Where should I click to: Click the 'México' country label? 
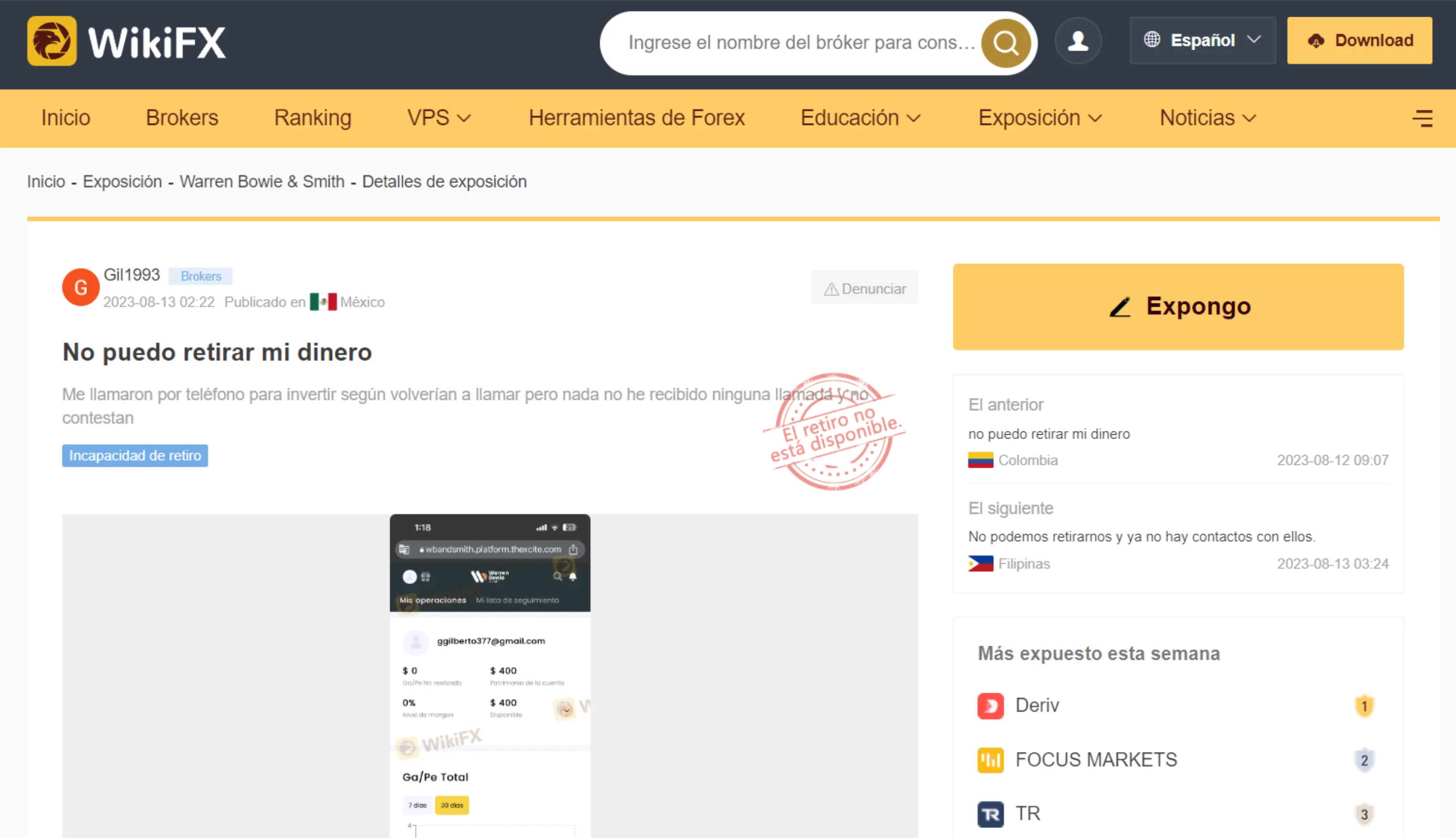point(362,302)
